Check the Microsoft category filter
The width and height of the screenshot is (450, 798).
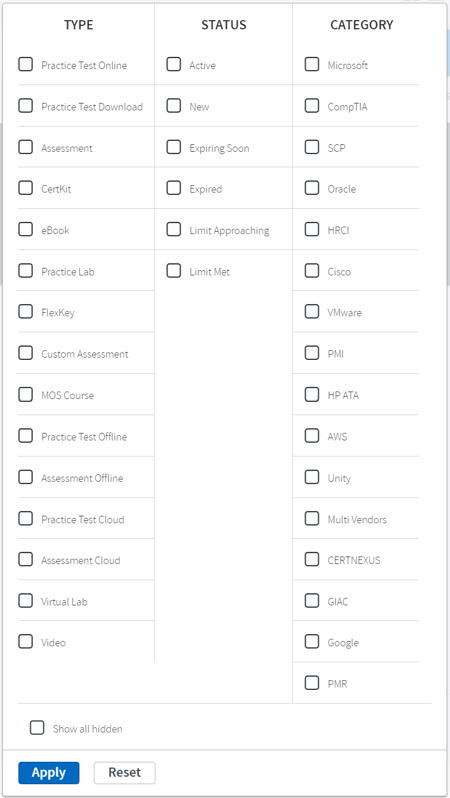click(x=312, y=65)
